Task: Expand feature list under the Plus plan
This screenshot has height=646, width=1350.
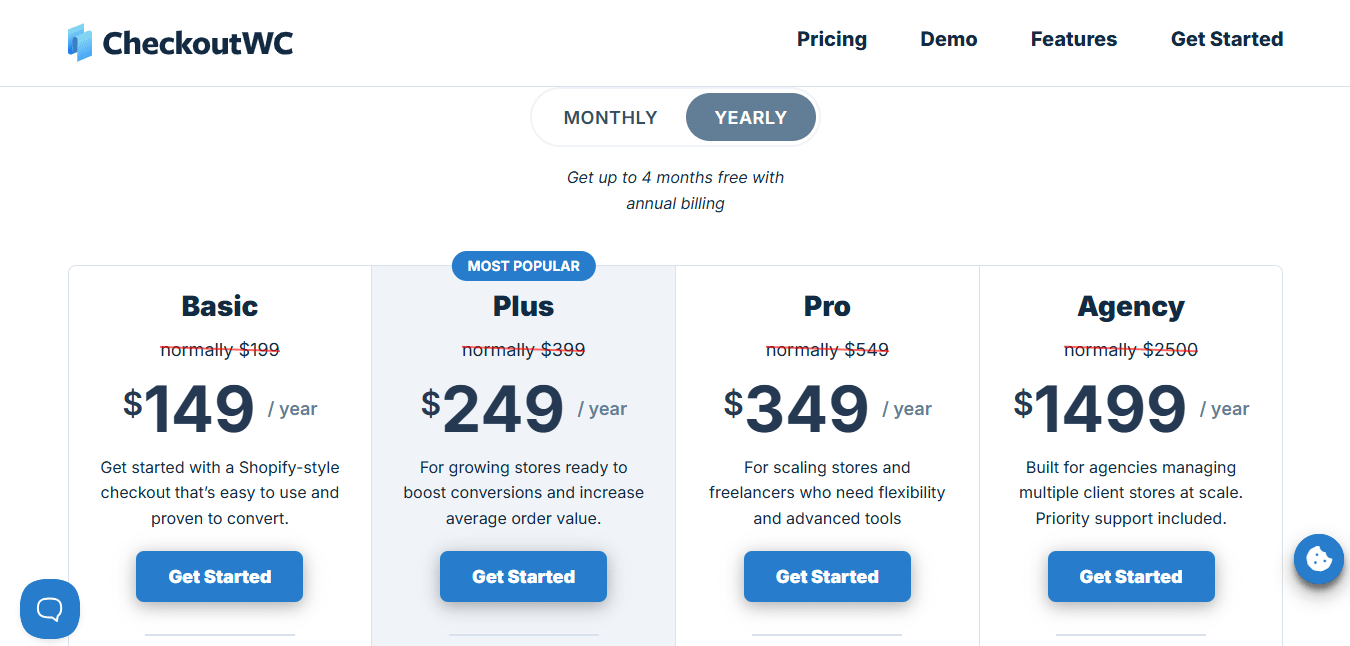Action: point(523,637)
